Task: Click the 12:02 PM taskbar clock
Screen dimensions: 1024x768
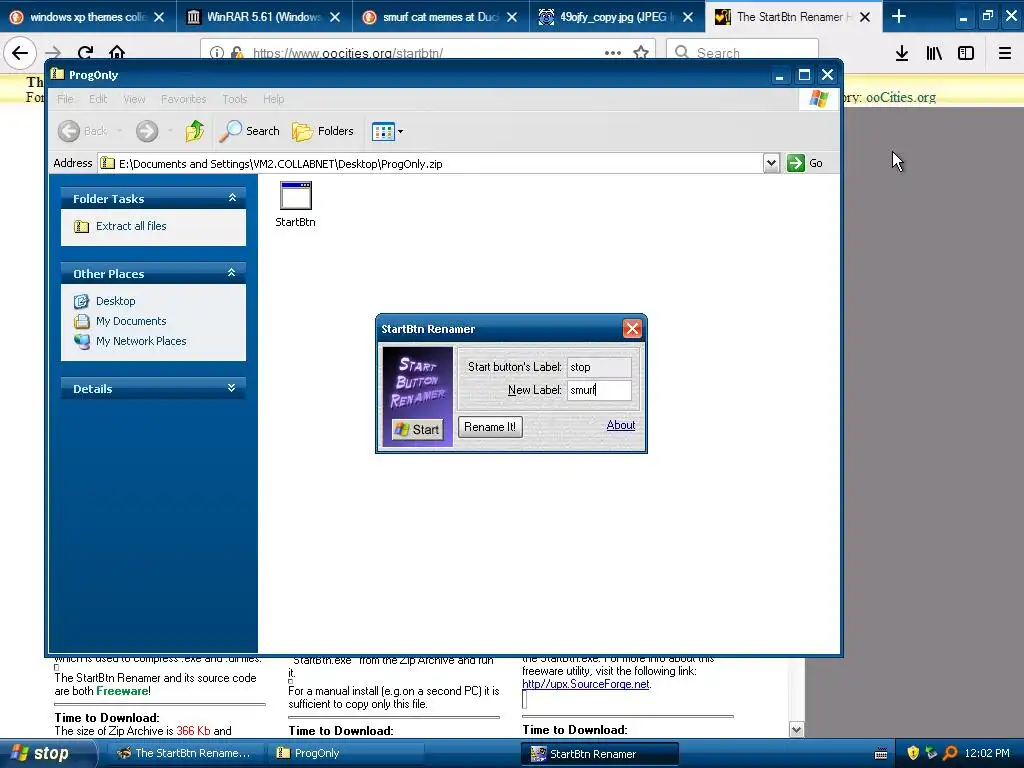Action: click(x=987, y=753)
